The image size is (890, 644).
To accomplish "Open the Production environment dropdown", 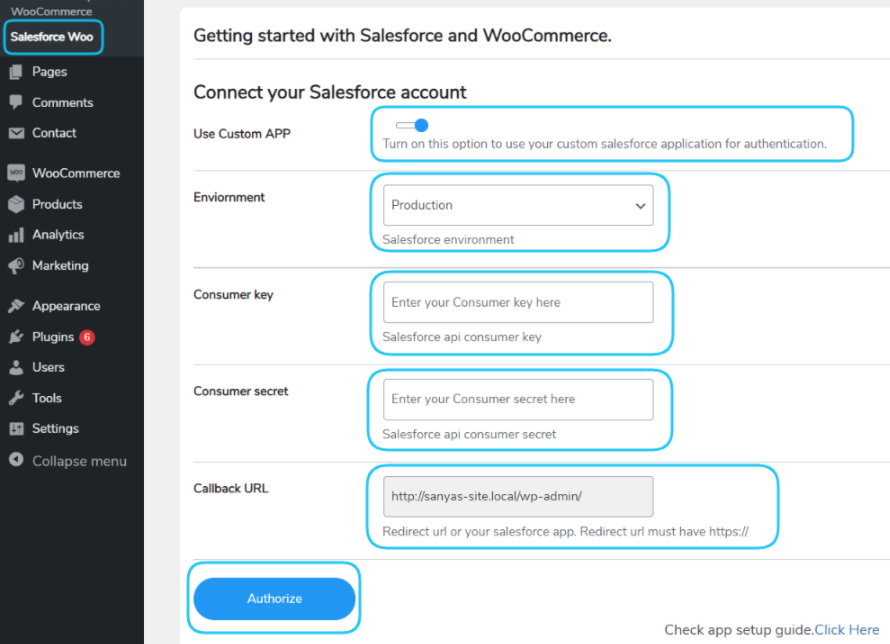I will click(517, 205).
